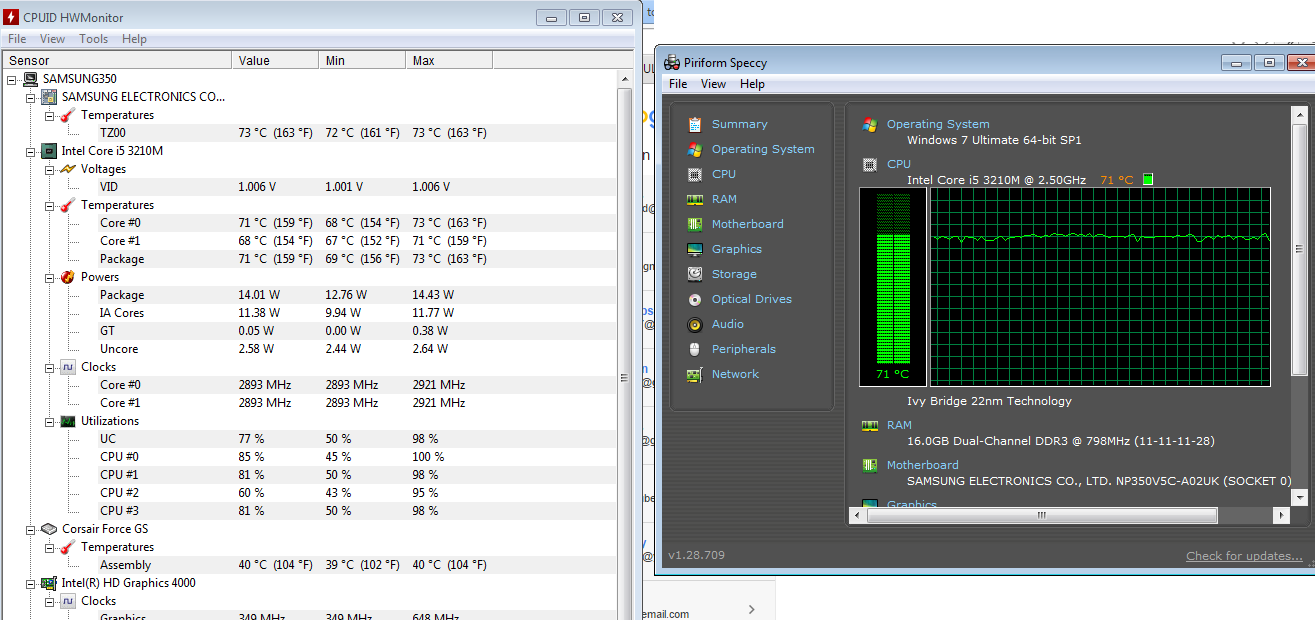Image resolution: width=1315 pixels, height=620 pixels.
Task: Click the Voltages node icon
Action: (x=68, y=169)
